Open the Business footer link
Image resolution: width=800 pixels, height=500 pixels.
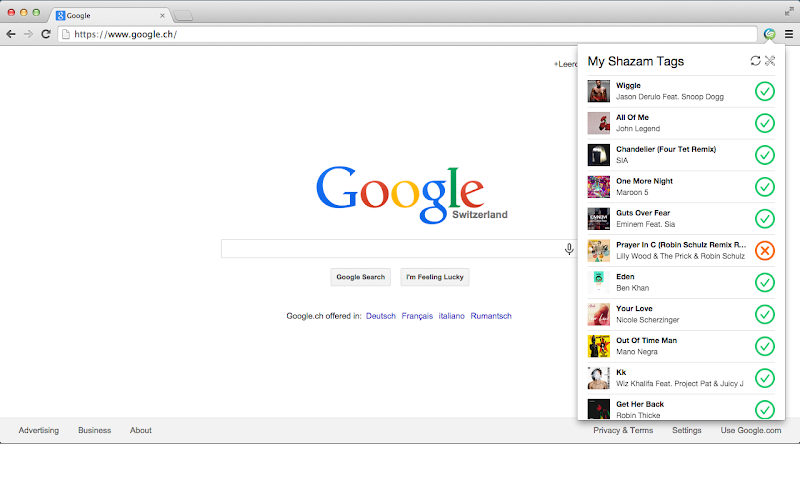tap(94, 430)
